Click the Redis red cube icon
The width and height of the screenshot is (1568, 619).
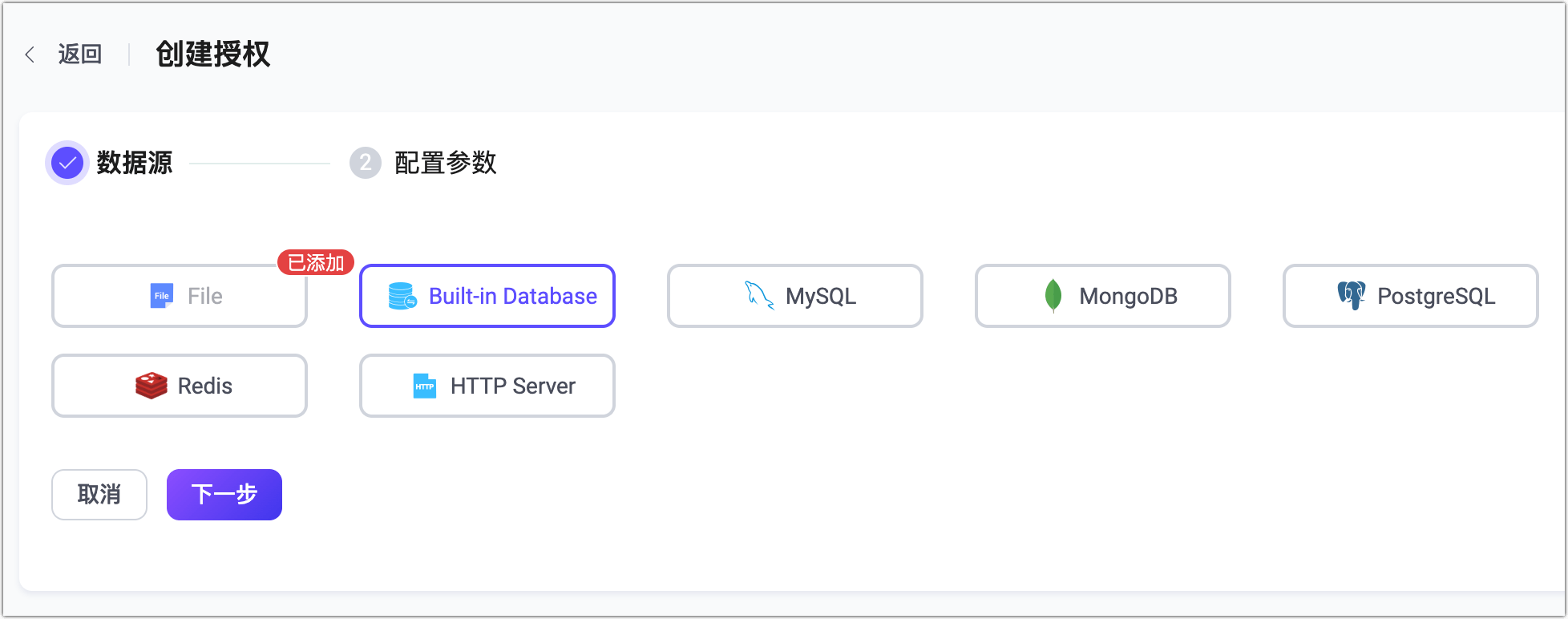(152, 386)
